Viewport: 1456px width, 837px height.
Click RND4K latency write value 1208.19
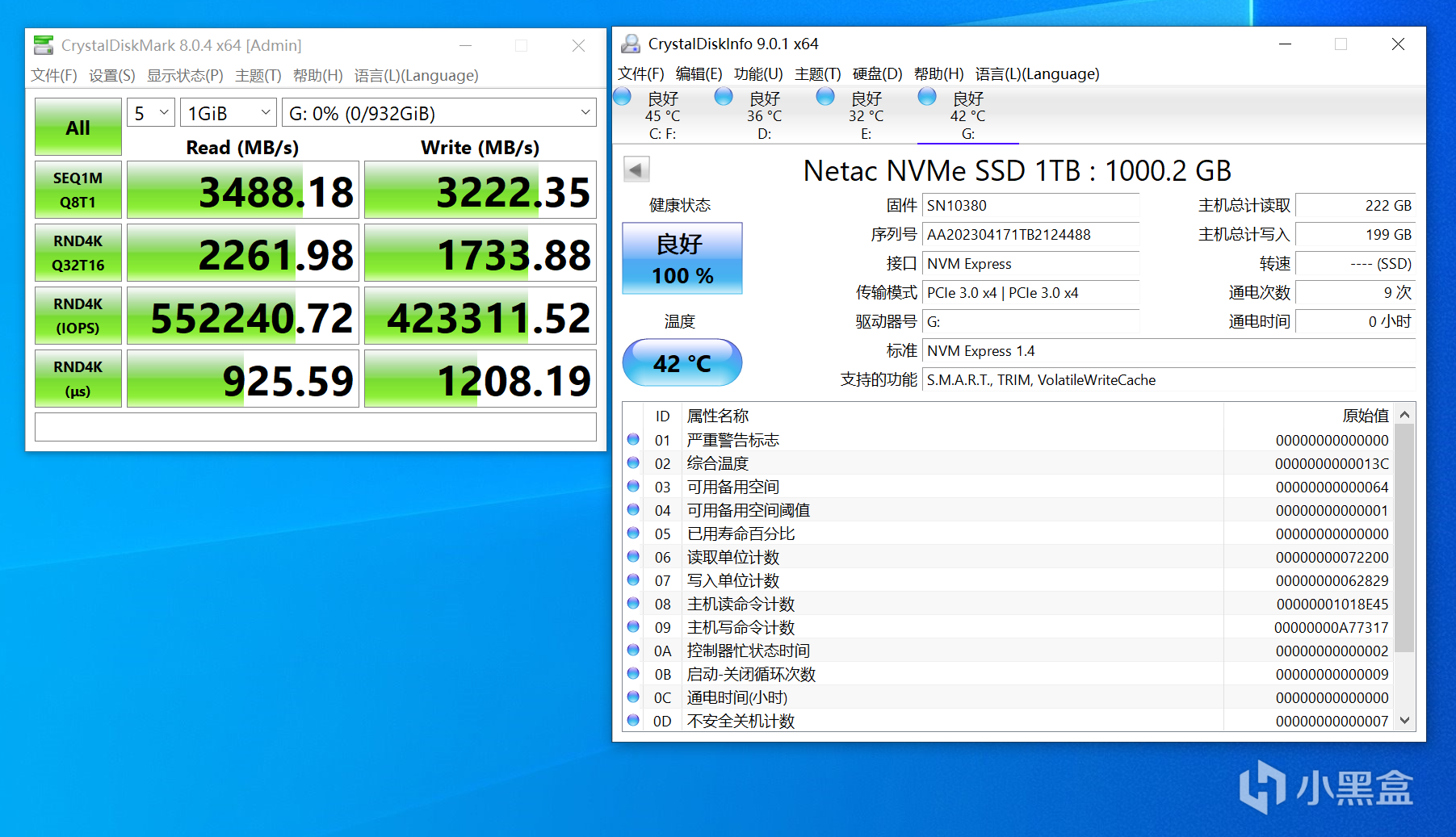point(480,379)
